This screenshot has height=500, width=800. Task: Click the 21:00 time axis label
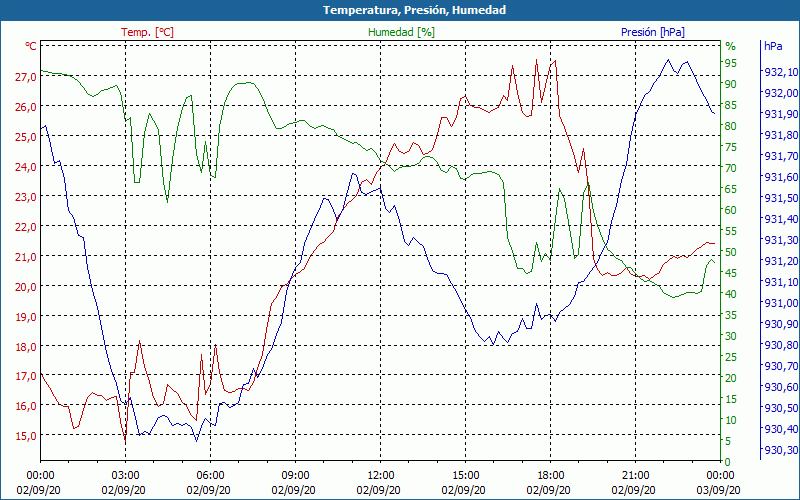coord(635,476)
